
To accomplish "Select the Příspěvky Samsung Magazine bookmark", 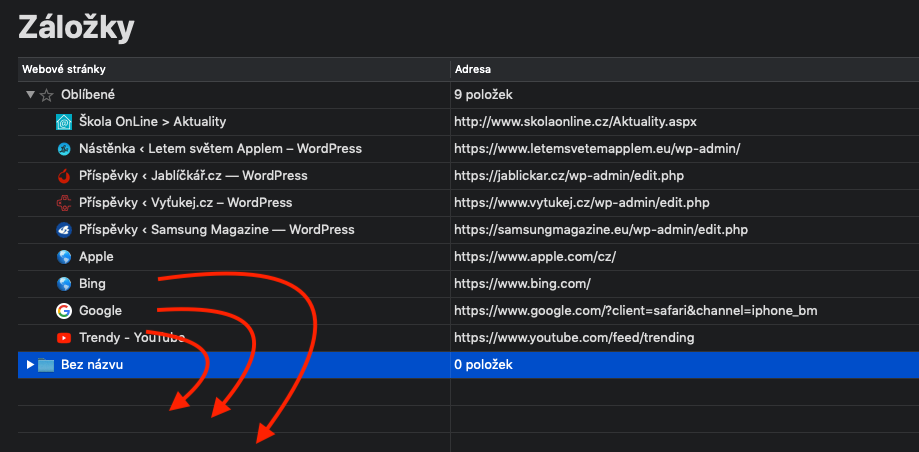I will [x=216, y=230].
